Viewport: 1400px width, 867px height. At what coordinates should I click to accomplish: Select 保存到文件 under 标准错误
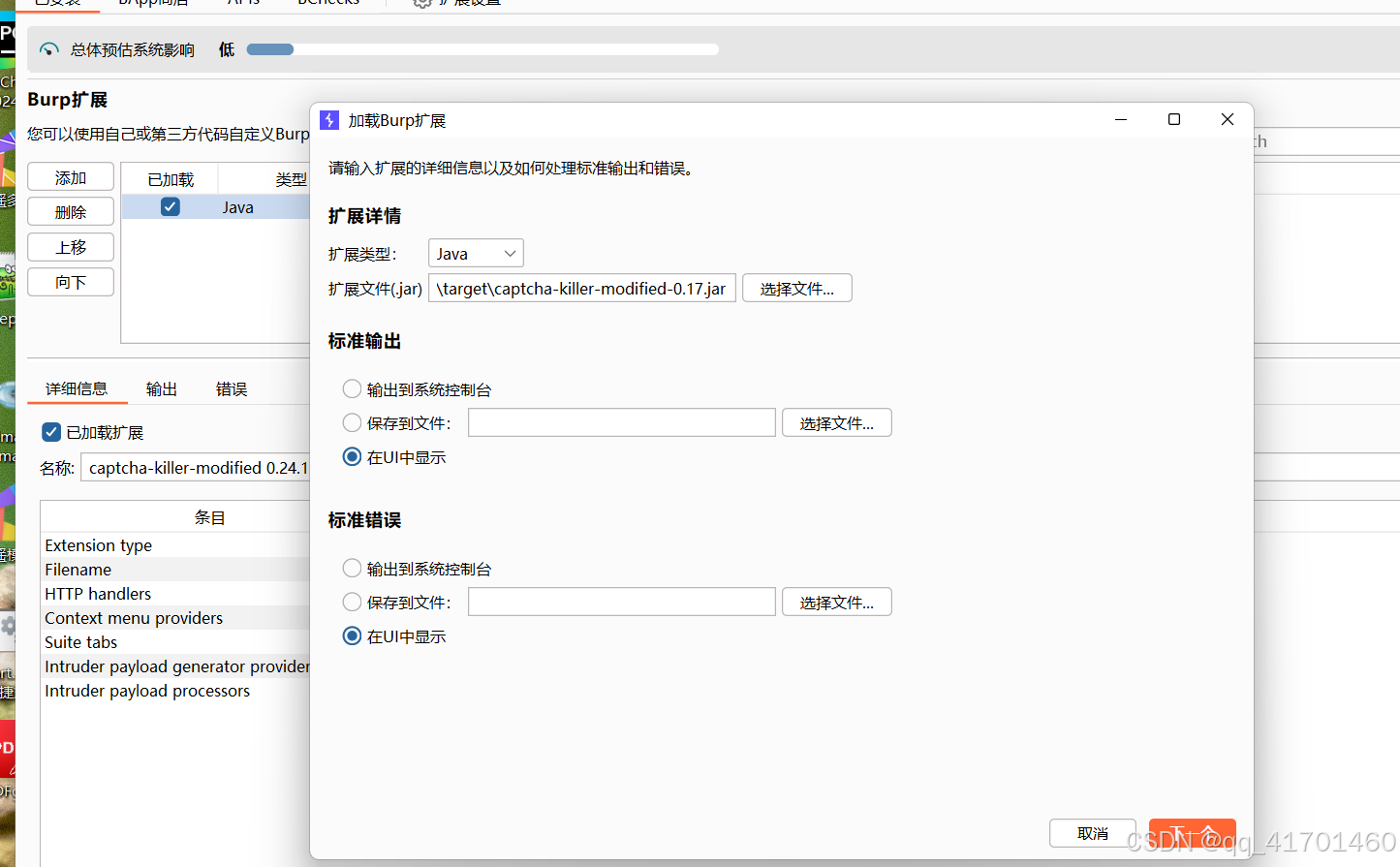click(353, 602)
